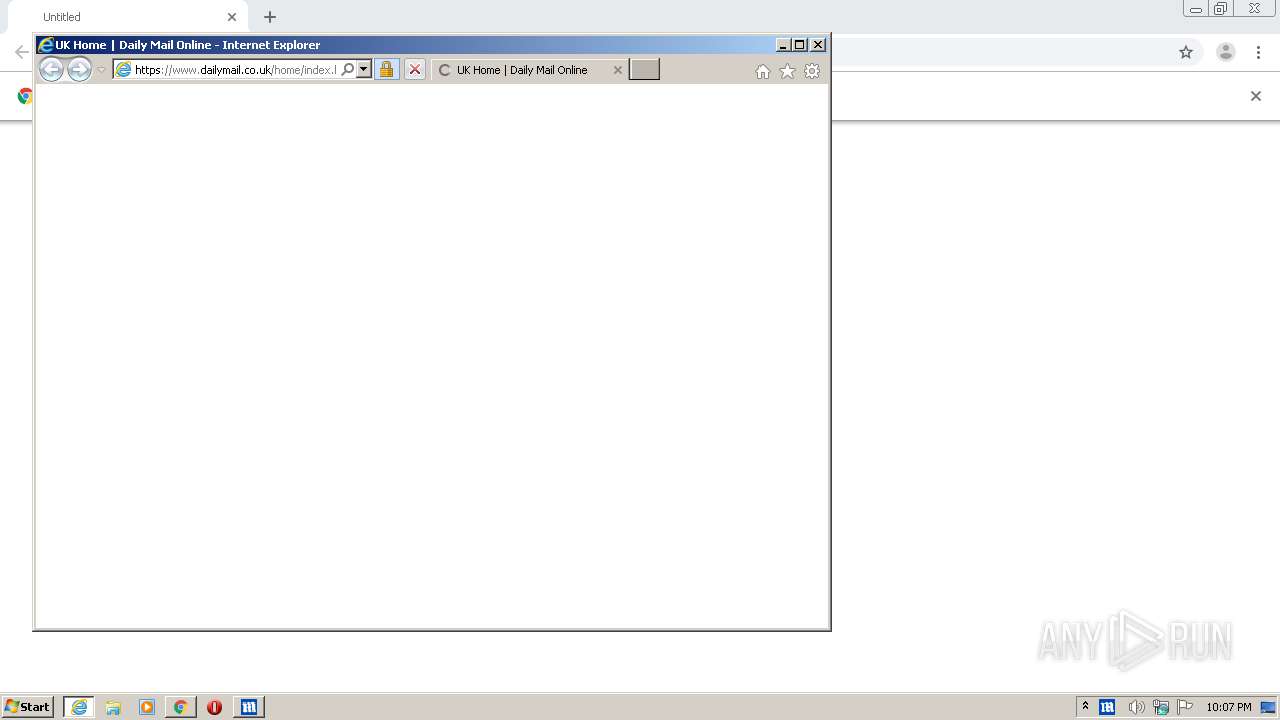Go back in Internet Explorer
Image resolution: width=1280 pixels, height=720 pixels.
pyautogui.click(x=51, y=69)
